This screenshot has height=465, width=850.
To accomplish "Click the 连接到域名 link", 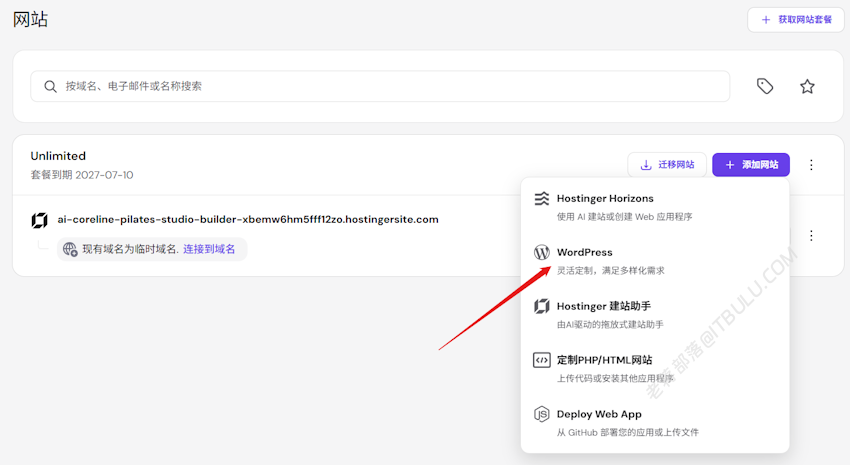I will pyautogui.click(x=209, y=249).
